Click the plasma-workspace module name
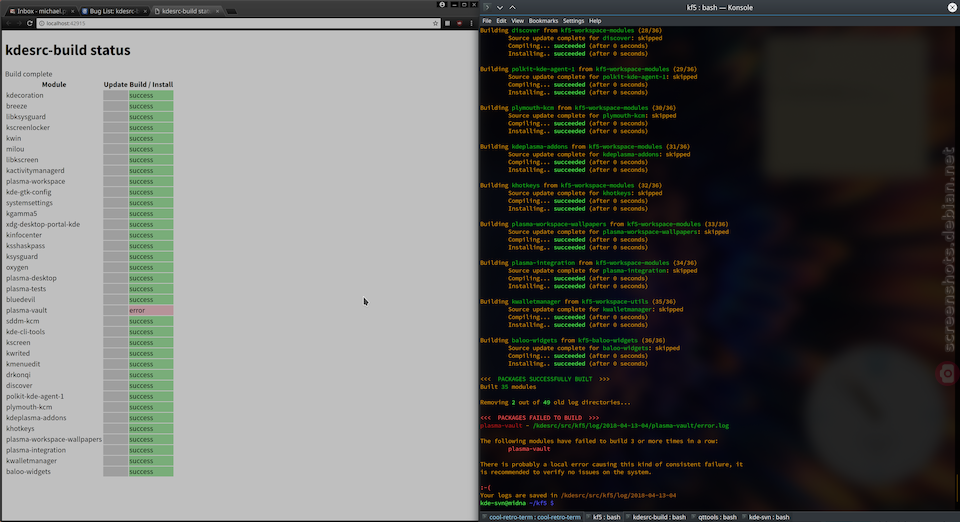 (x=36, y=181)
